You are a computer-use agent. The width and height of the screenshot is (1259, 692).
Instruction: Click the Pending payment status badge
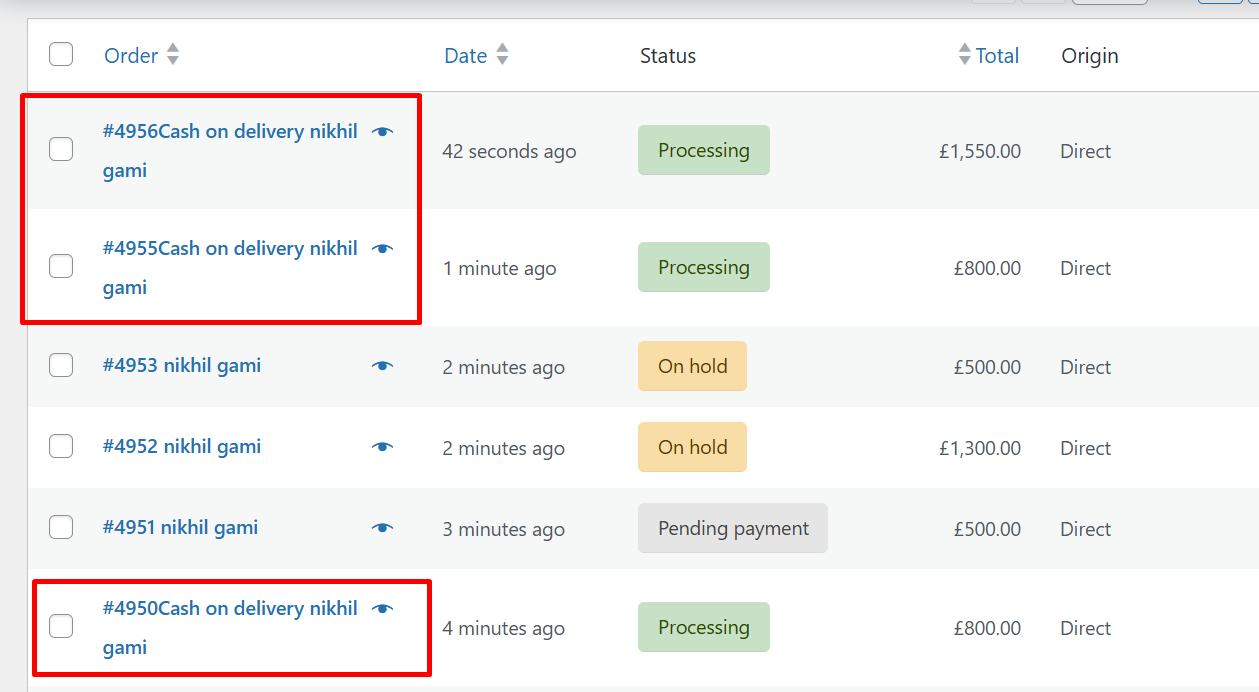(x=732, y=529)
